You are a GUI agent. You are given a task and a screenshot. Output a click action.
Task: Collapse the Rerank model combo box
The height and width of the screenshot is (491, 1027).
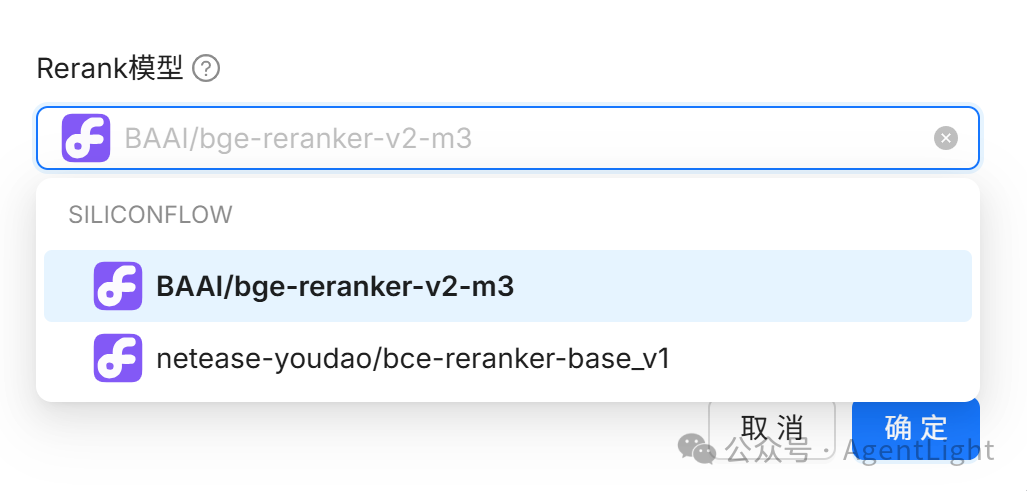(508, 138)
